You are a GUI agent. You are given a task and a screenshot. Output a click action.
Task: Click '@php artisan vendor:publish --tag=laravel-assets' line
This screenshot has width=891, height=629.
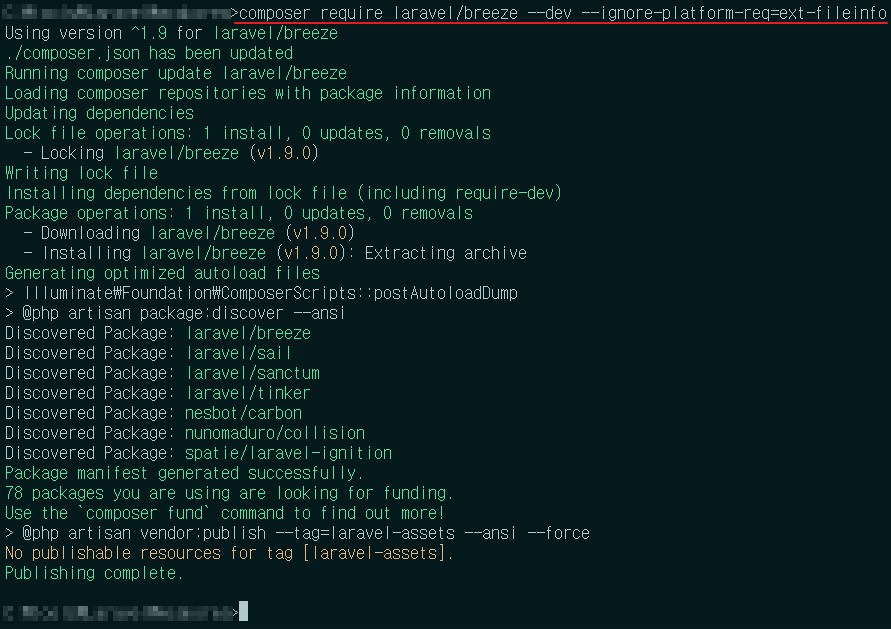(297, 532)
